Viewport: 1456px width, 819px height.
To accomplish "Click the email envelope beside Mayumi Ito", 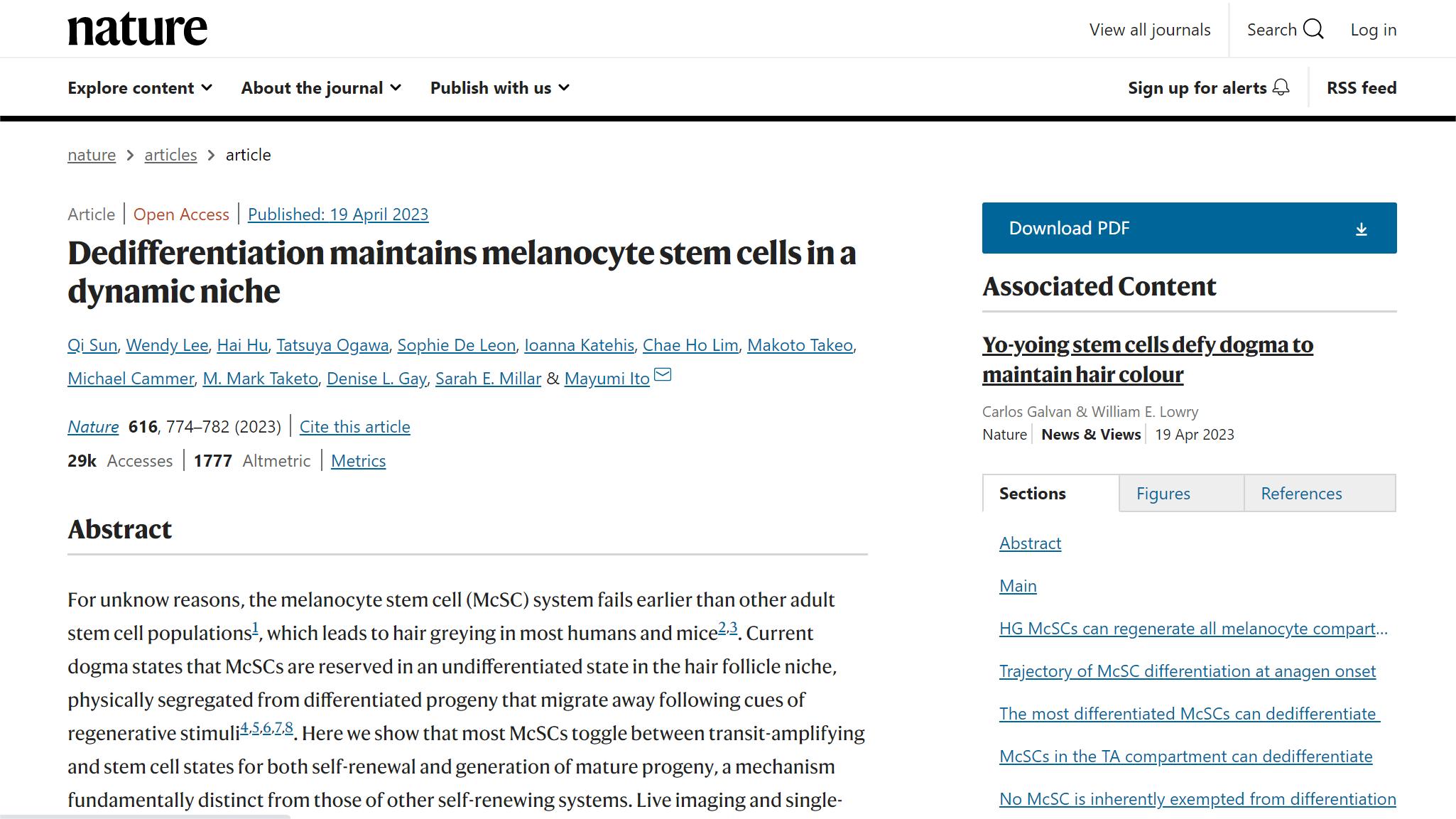I will click(662, 374).
